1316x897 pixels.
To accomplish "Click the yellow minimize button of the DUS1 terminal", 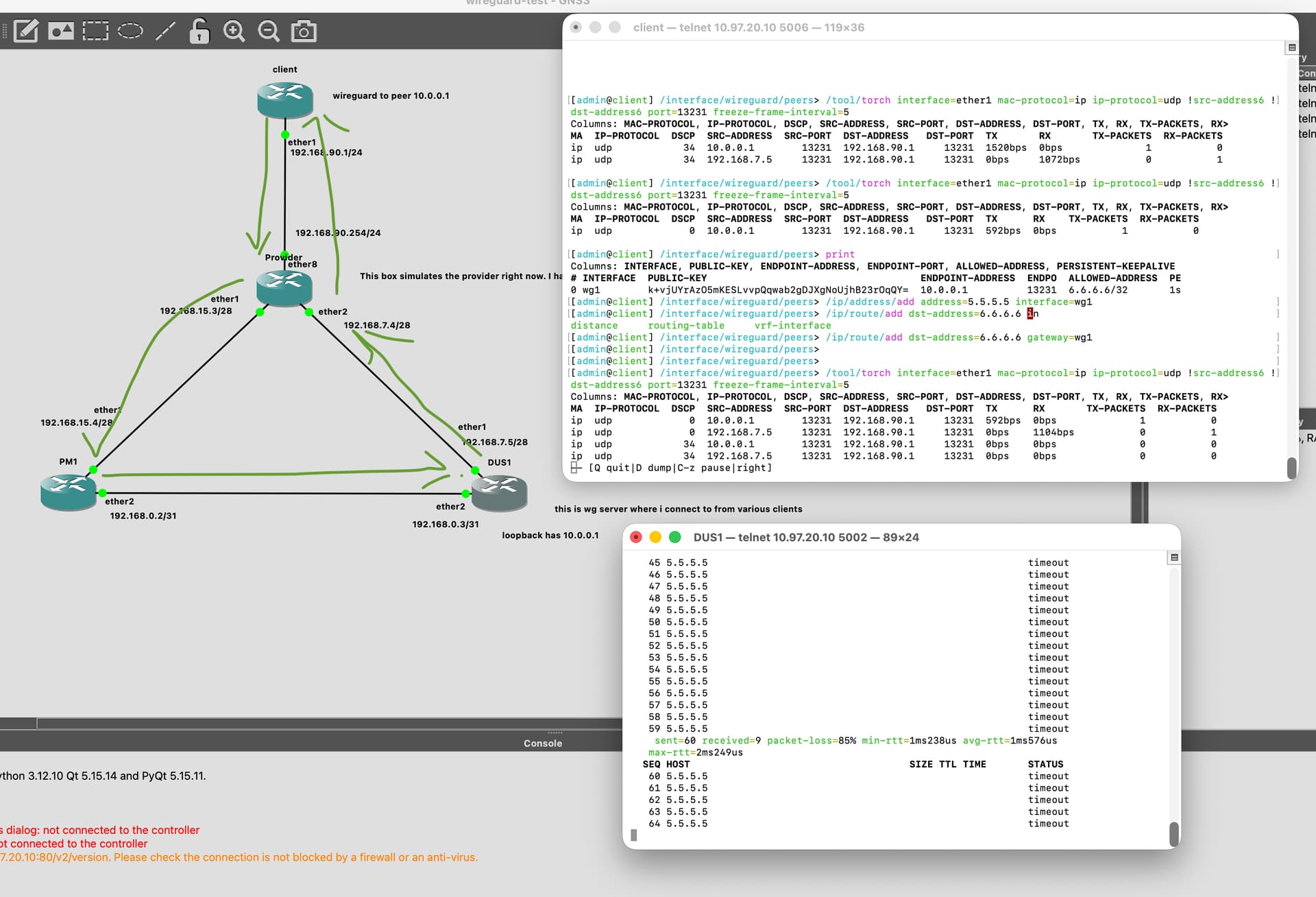I will [x=655, y=537].
